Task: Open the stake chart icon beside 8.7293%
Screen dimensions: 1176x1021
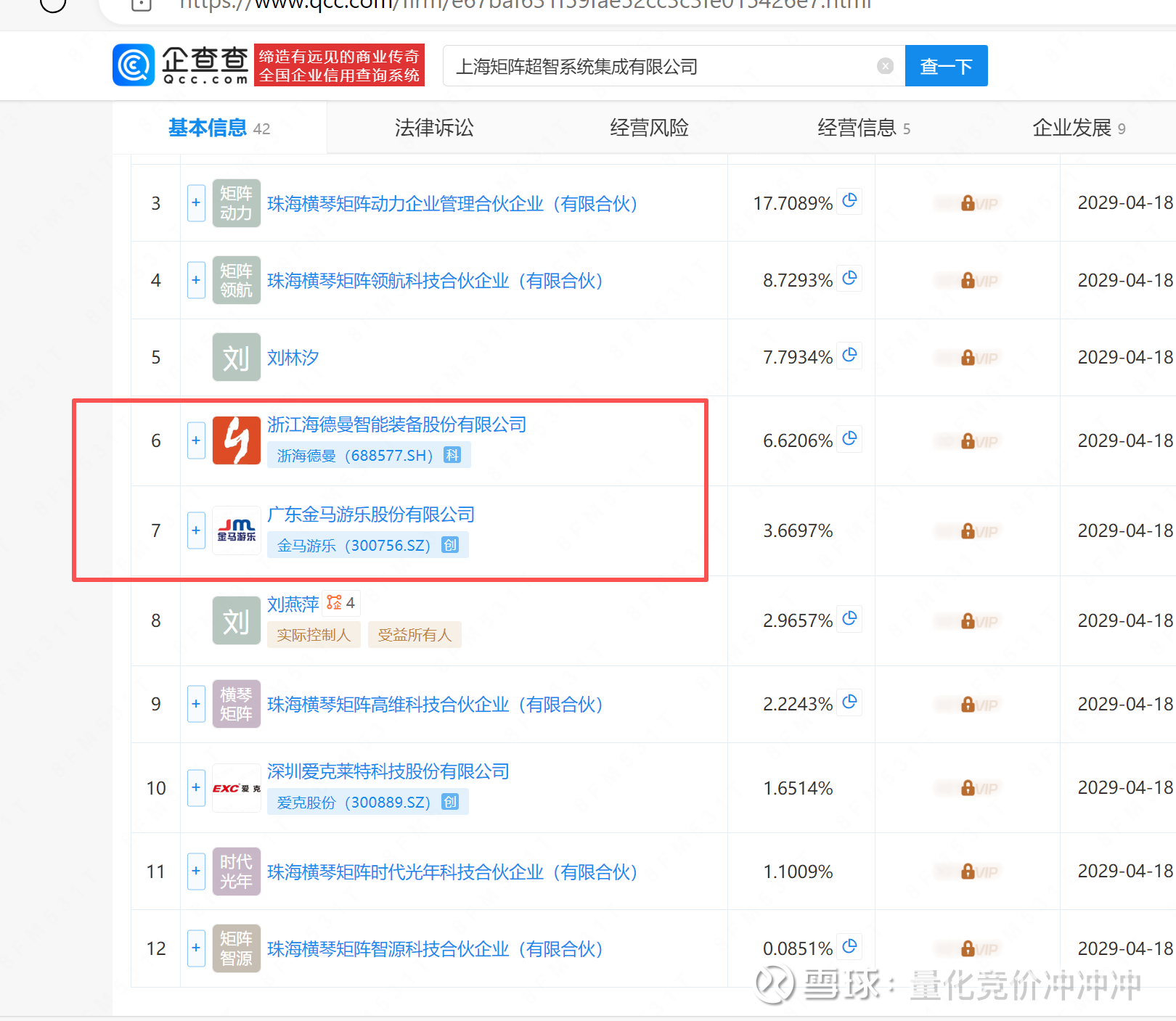Action: (850, 278)
